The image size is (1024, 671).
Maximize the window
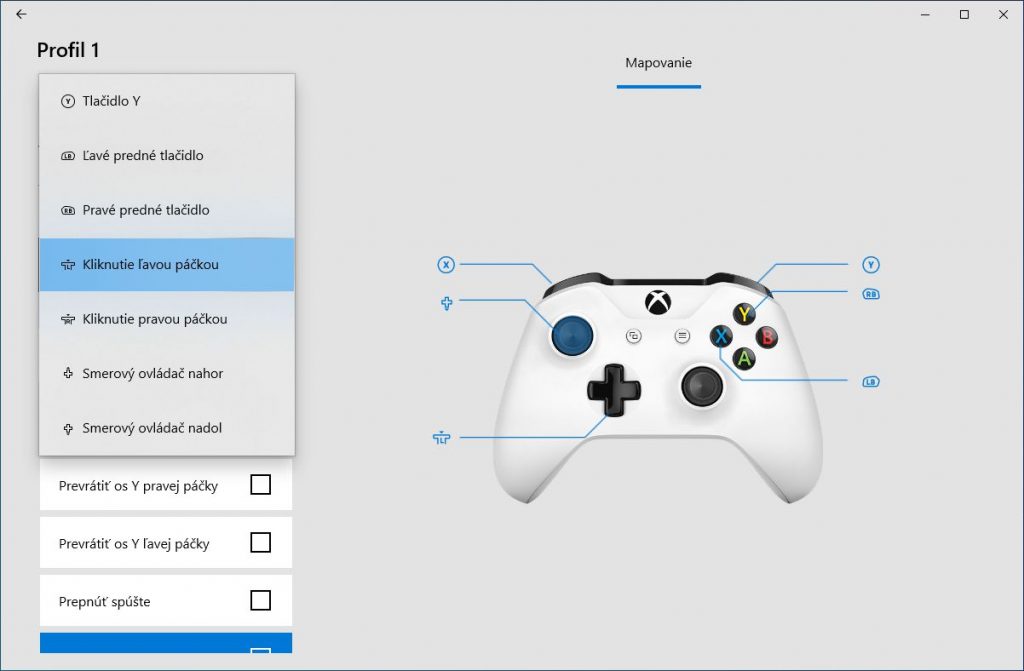964,14
